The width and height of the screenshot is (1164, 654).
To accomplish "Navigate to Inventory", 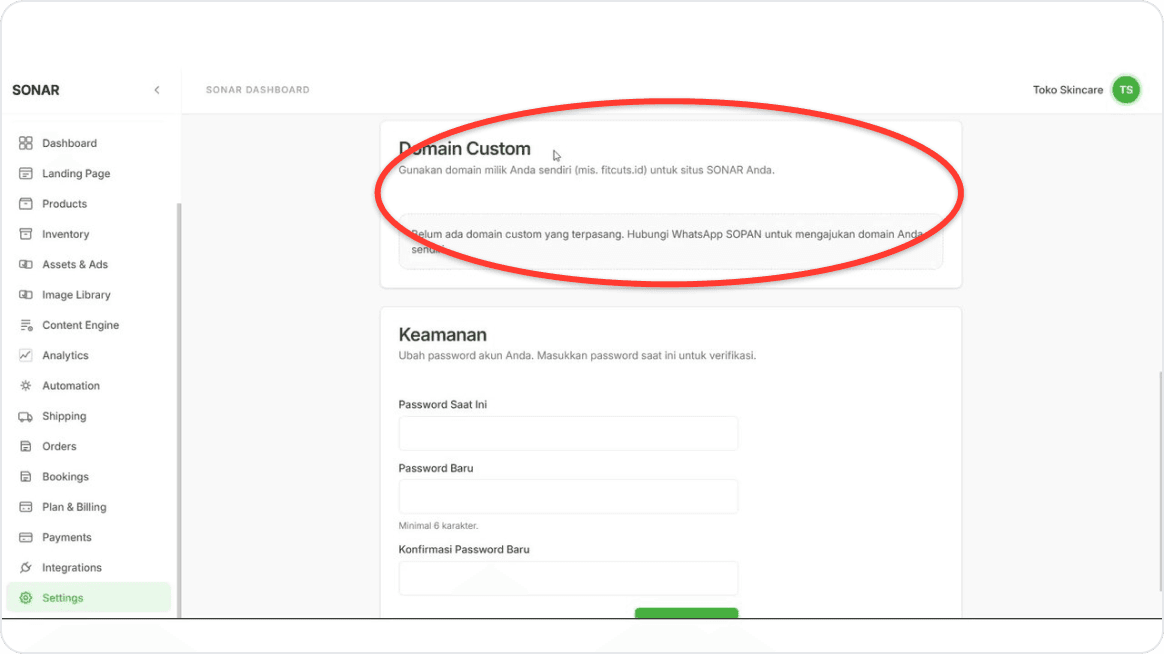I will (88, 234).
